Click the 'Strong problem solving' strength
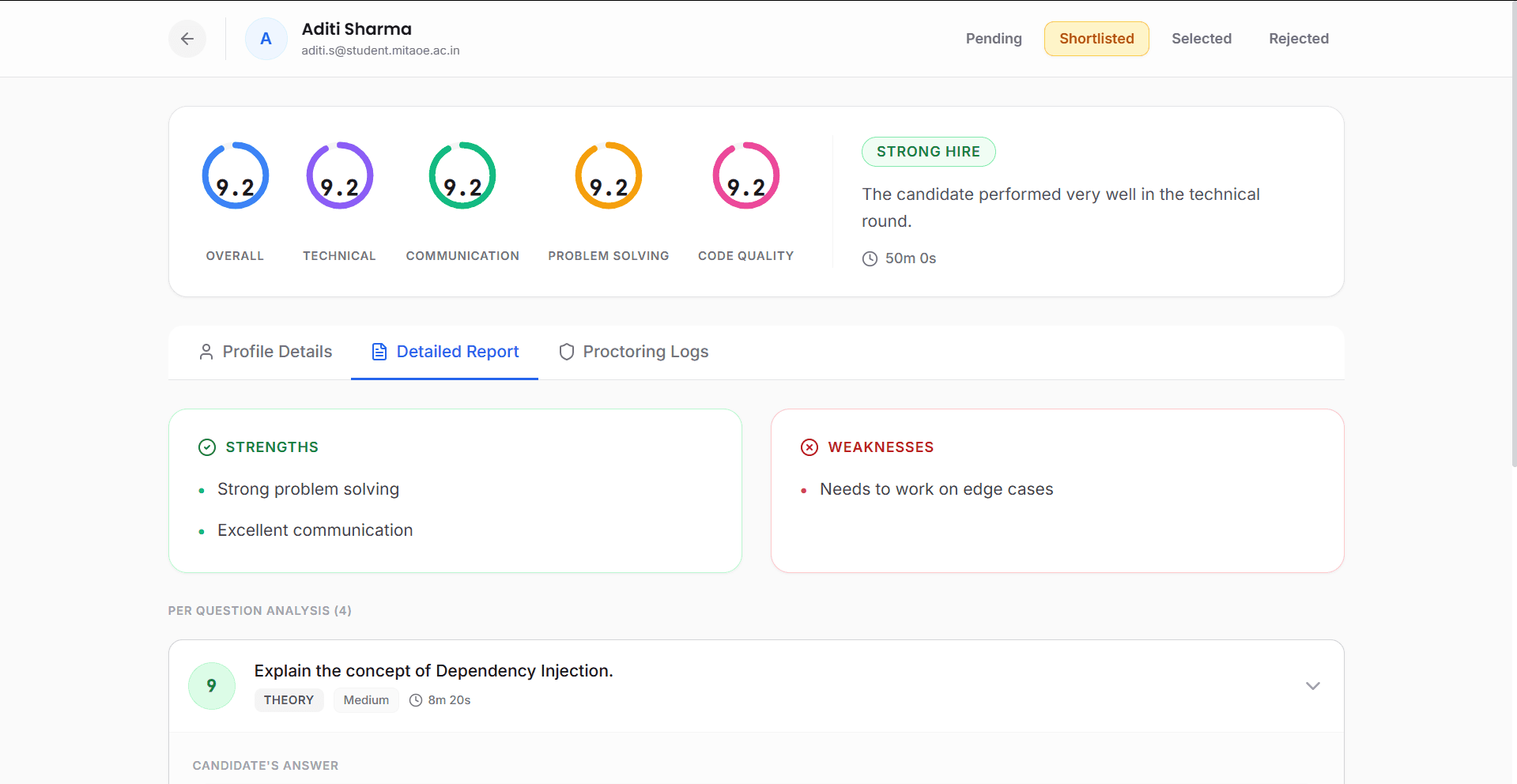The height and width of the screenshot is (784, 1517). [308, 489]
